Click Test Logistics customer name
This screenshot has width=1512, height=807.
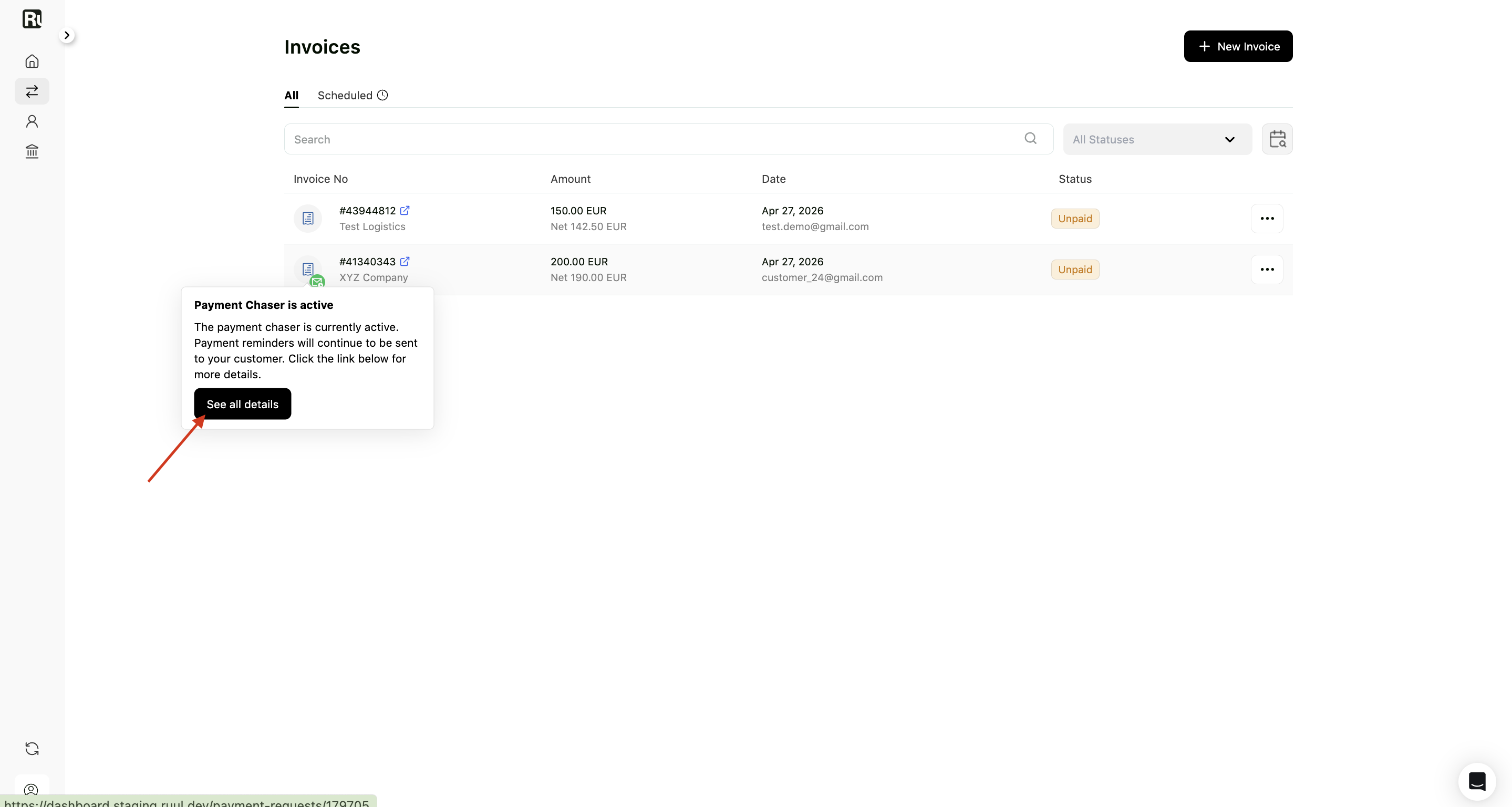click(x=372, y=226)
